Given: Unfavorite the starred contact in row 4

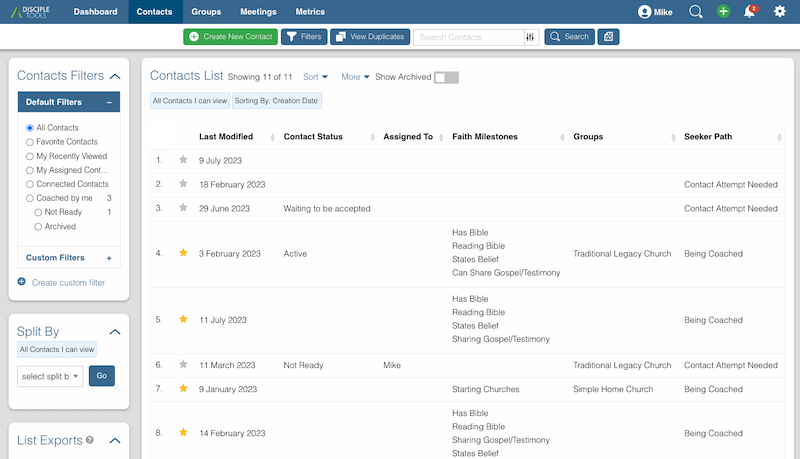Looking at the screenshot, I should [x=183, y=254].
